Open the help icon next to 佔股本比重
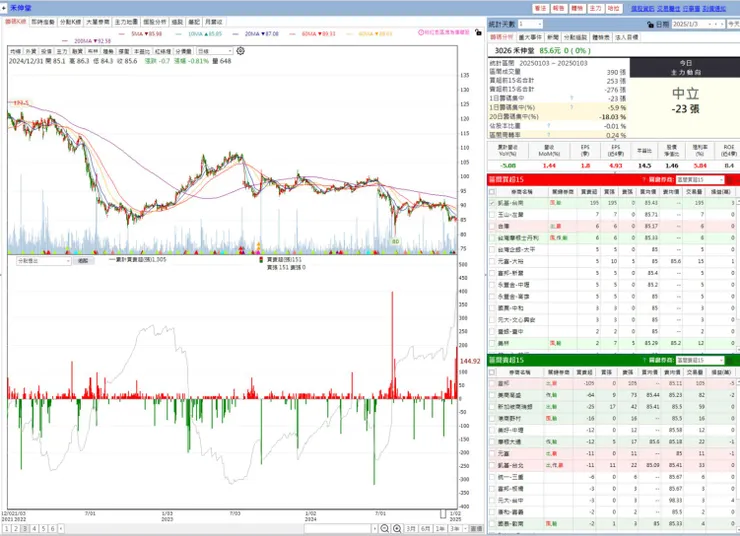Viewport: 740px width, 536px height. point(548,126)
